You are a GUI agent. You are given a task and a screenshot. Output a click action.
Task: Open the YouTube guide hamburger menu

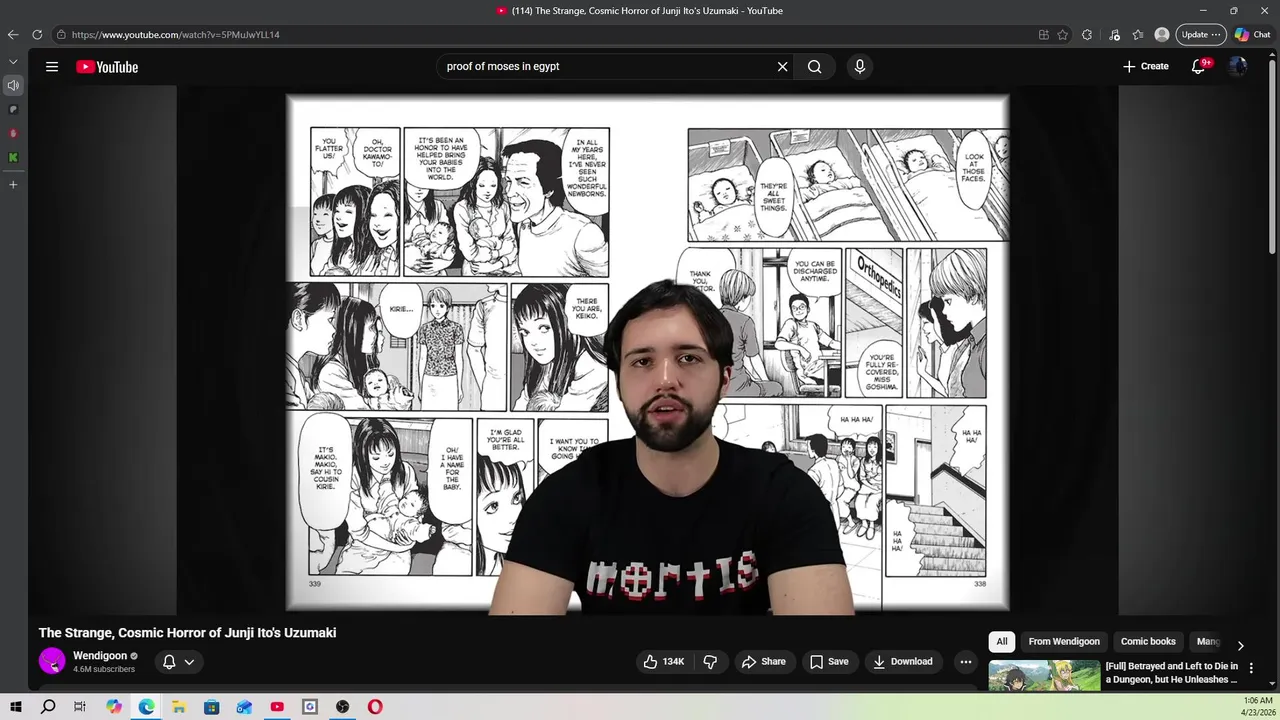pyautogui.click(x=52, y=67)
